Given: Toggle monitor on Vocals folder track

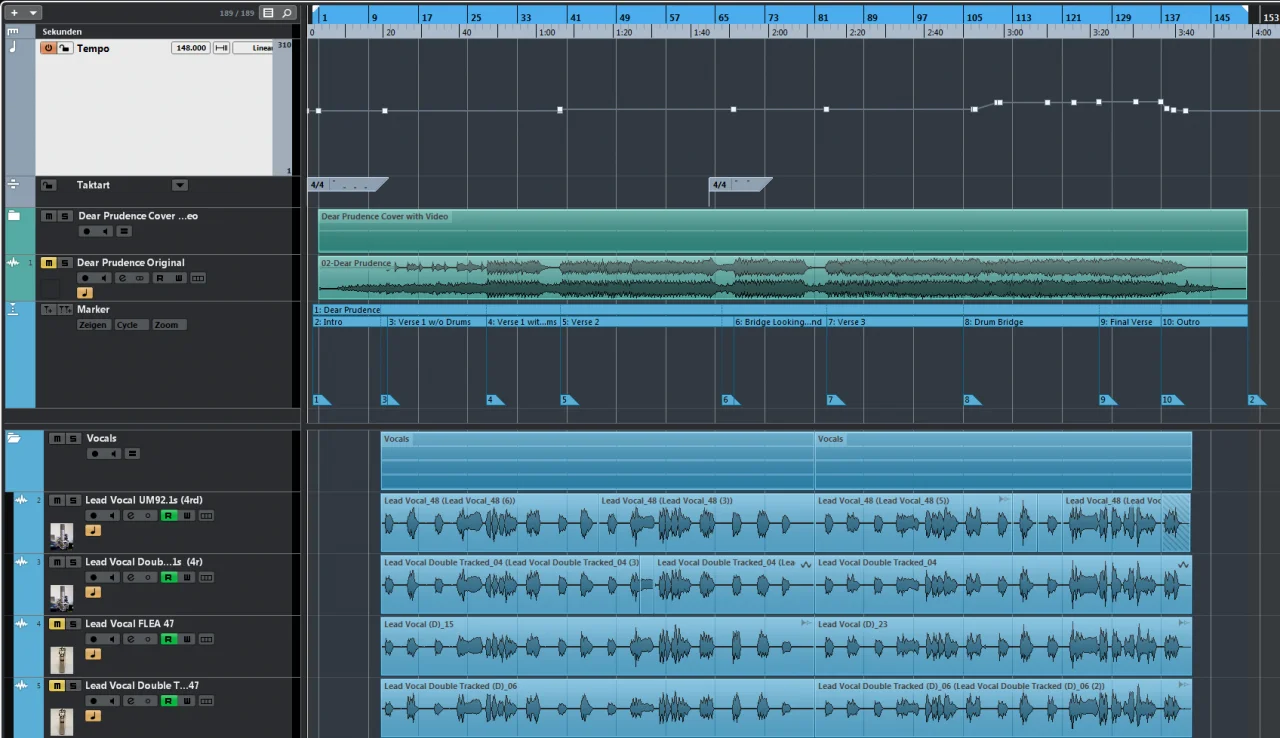Looking at the screenshot, I should tap(113, 454).
